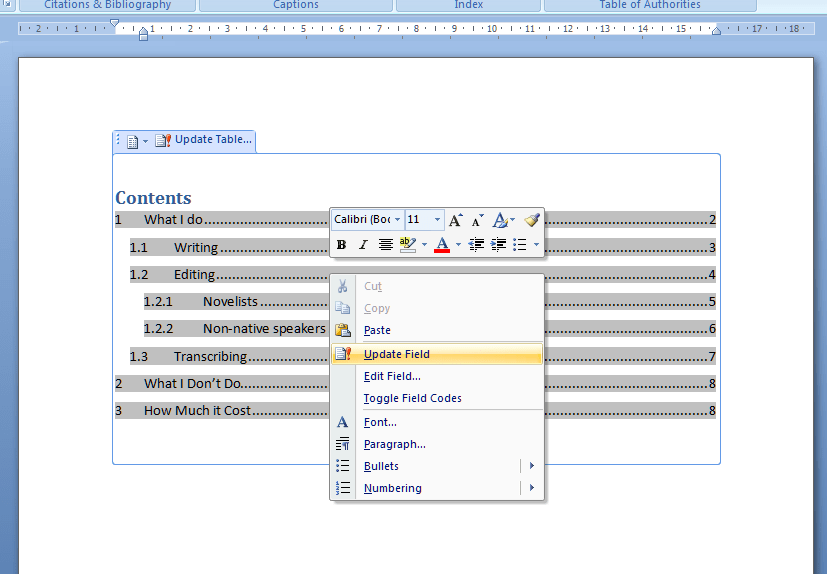
Task: Toggle text highlight with the highlighter button
Action: [407, 245]
